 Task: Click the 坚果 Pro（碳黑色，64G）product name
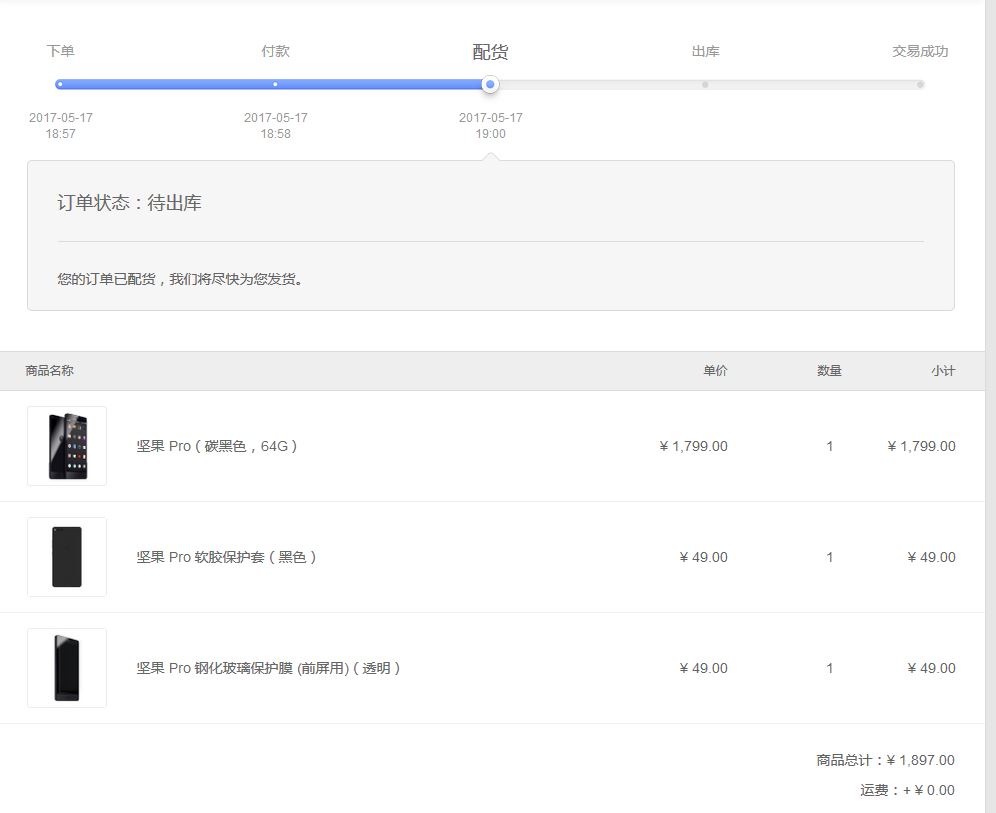[217, 446]
